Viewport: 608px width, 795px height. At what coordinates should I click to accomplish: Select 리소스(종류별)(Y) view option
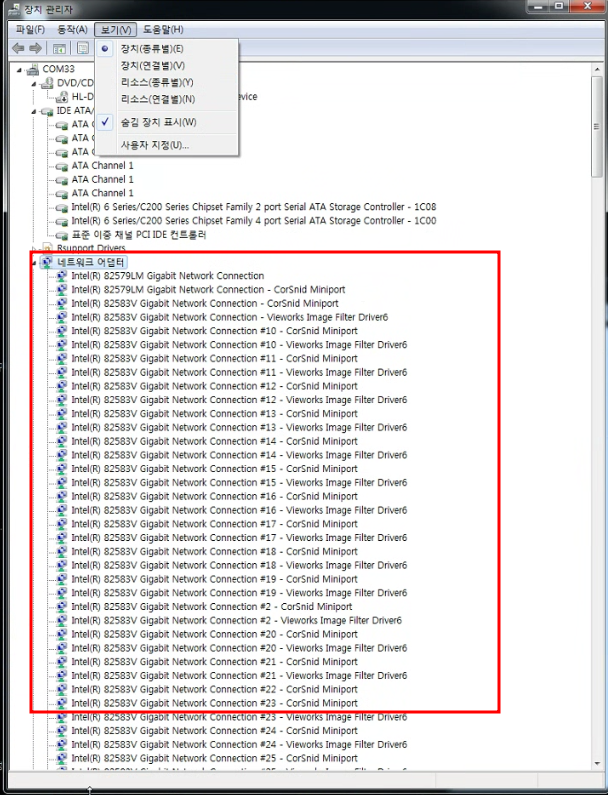pos(166,82)
